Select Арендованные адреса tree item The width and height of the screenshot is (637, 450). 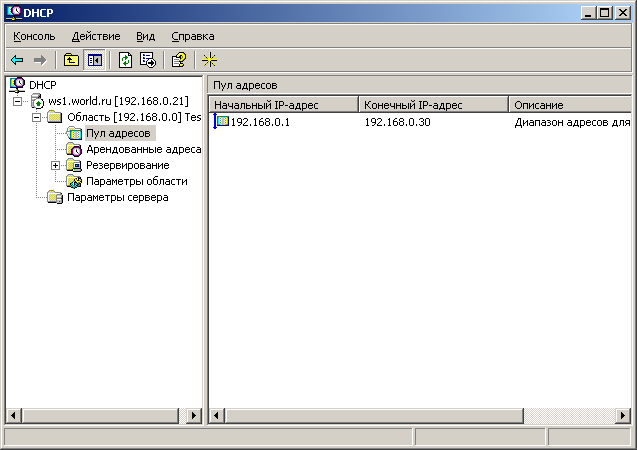(x=143, y=149)
